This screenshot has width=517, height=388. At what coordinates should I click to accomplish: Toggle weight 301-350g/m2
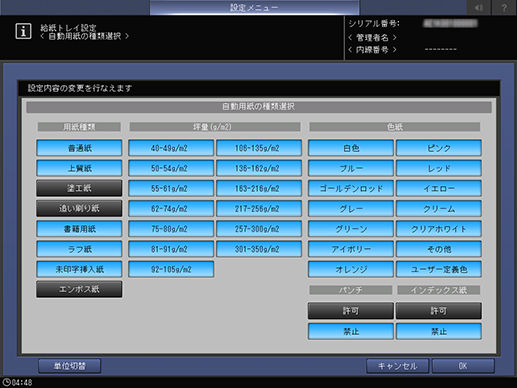point(259,249)
